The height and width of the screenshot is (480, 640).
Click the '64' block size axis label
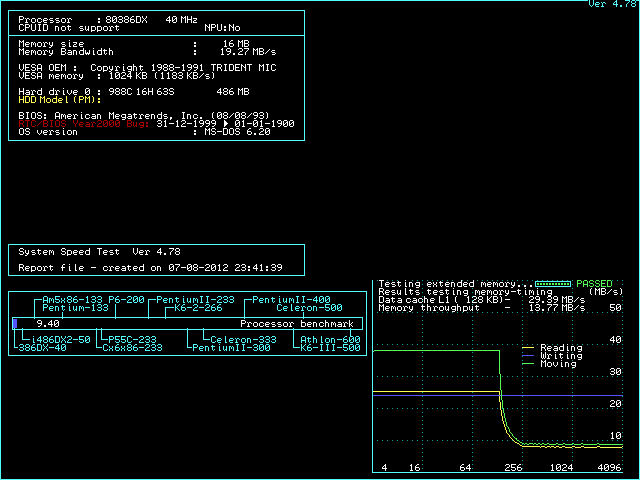(465, 468)
